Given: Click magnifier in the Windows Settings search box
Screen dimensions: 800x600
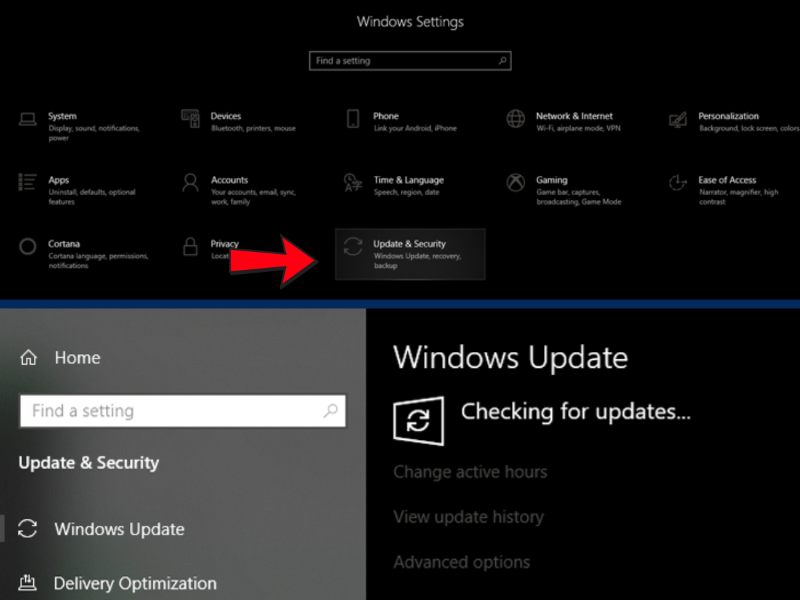Looking at the screenshot, I should 503,61.
